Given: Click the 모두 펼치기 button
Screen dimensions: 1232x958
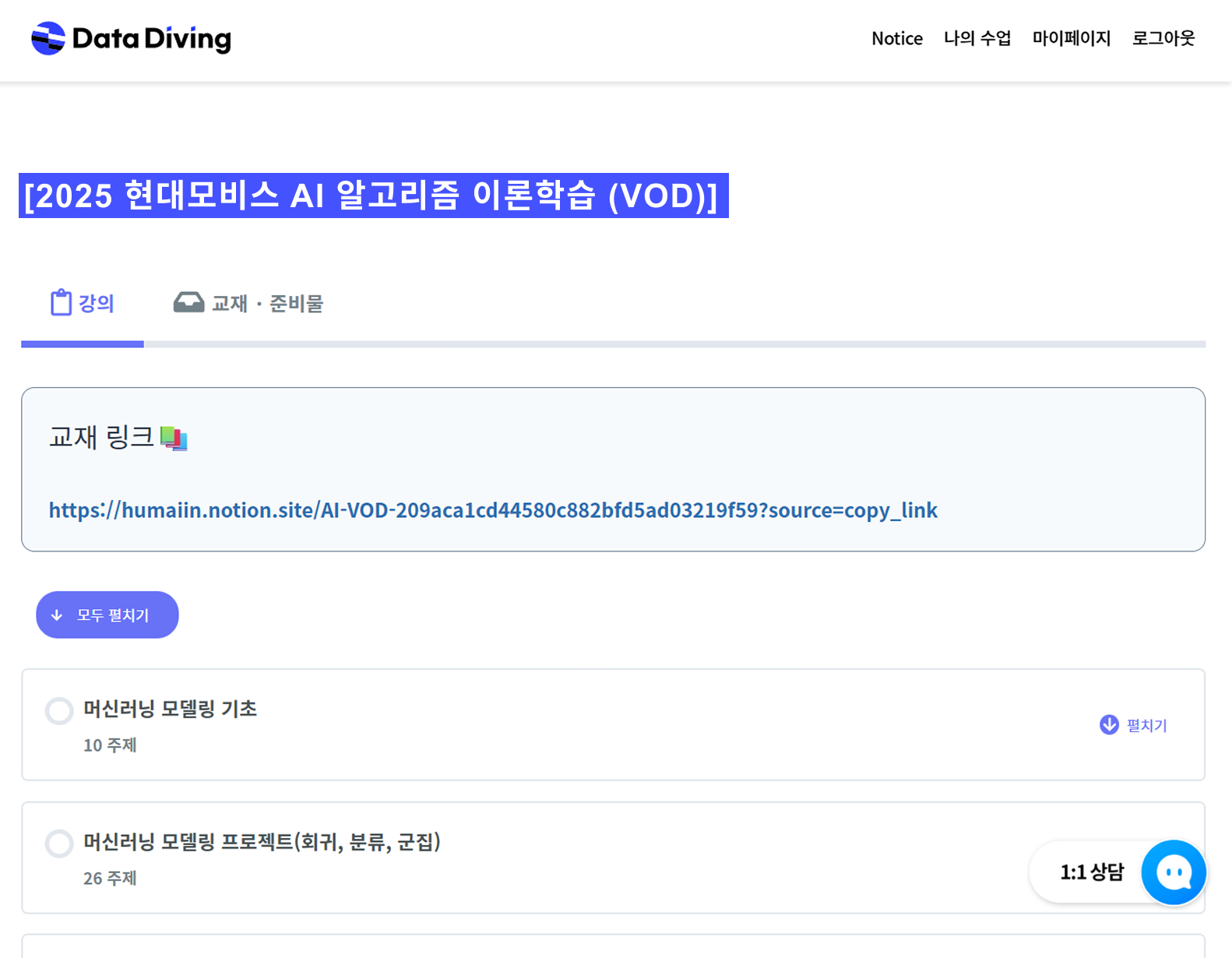Looking at the screenshot, I should [107, 615].
